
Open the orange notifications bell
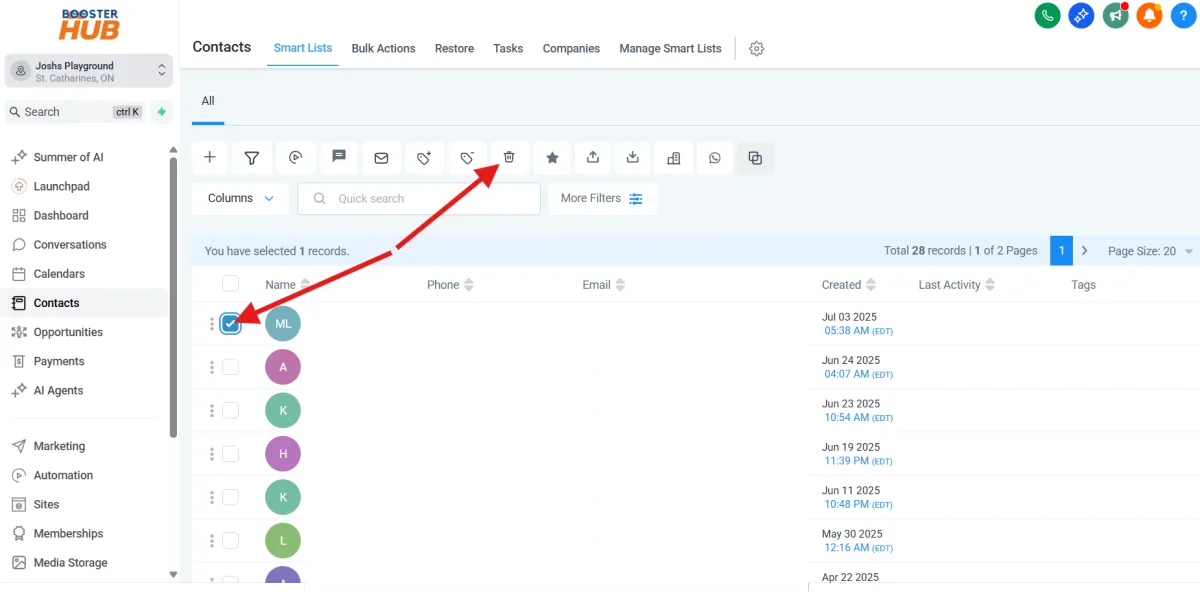pyautogui.click(x=1149, y=15)
